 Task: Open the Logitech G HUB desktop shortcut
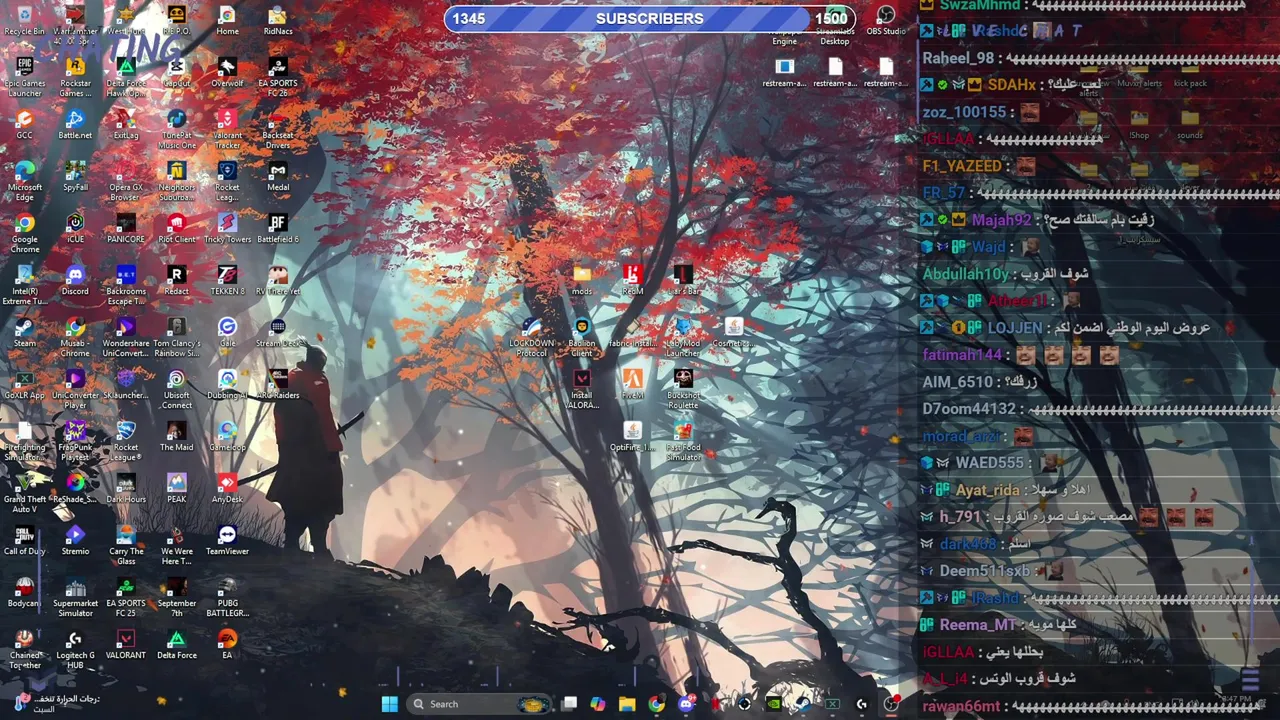click(x=75, y=649)
